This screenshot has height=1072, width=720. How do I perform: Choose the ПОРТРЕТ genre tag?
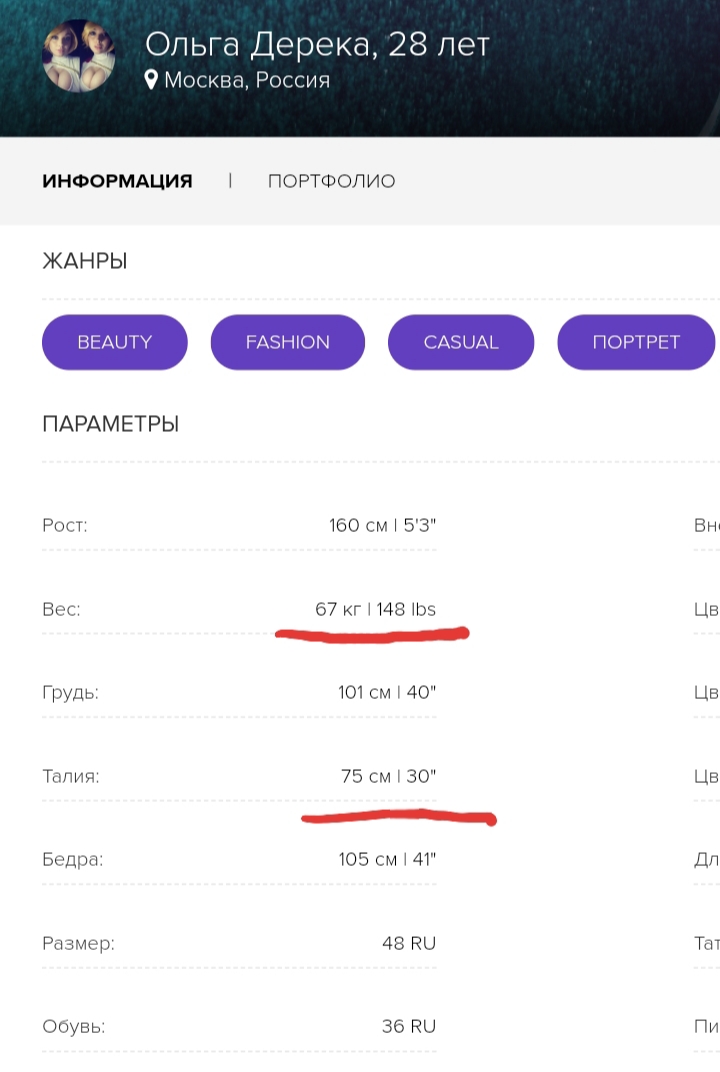coord(635,342)
